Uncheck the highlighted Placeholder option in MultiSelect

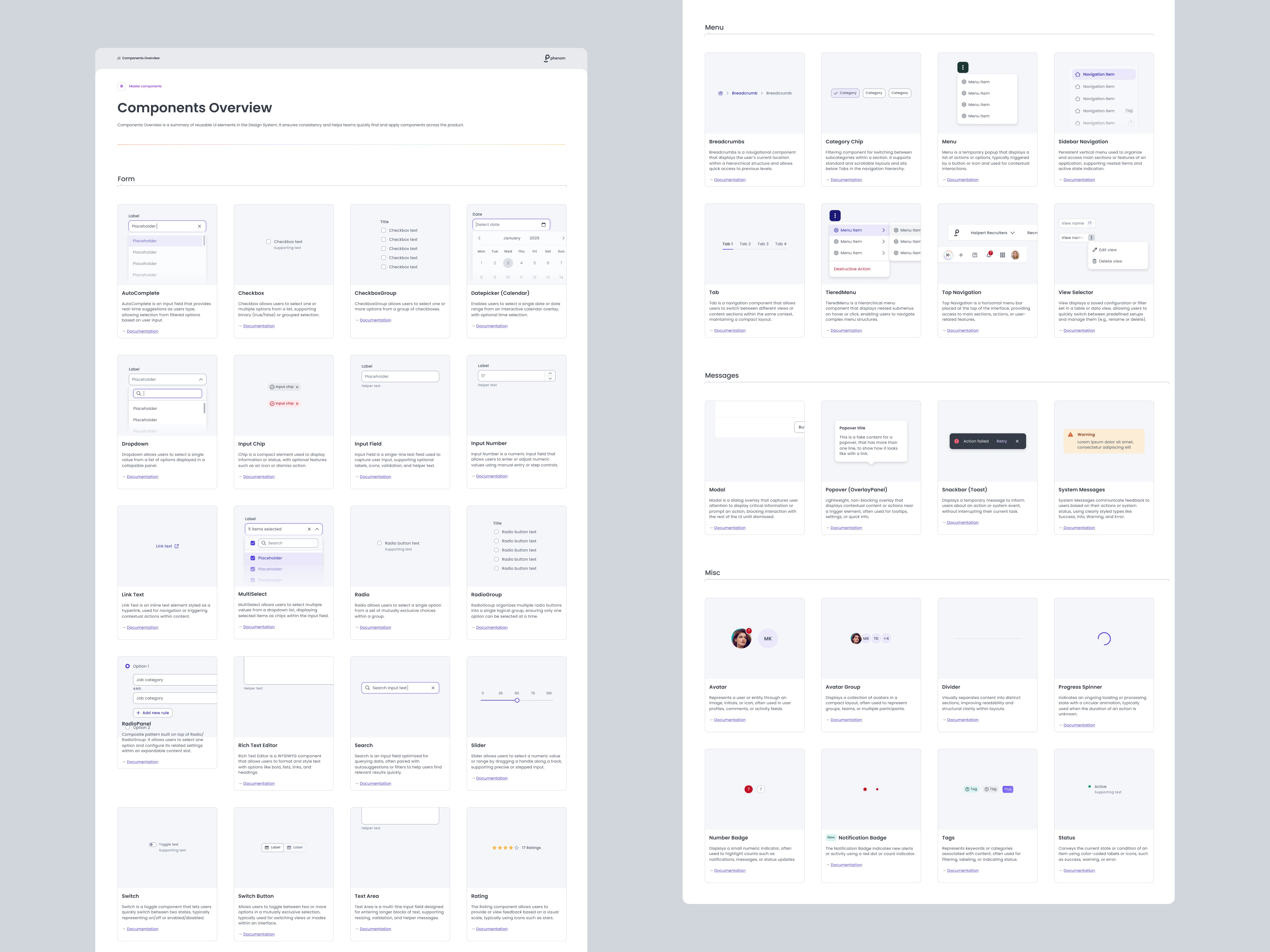(253, 558)
